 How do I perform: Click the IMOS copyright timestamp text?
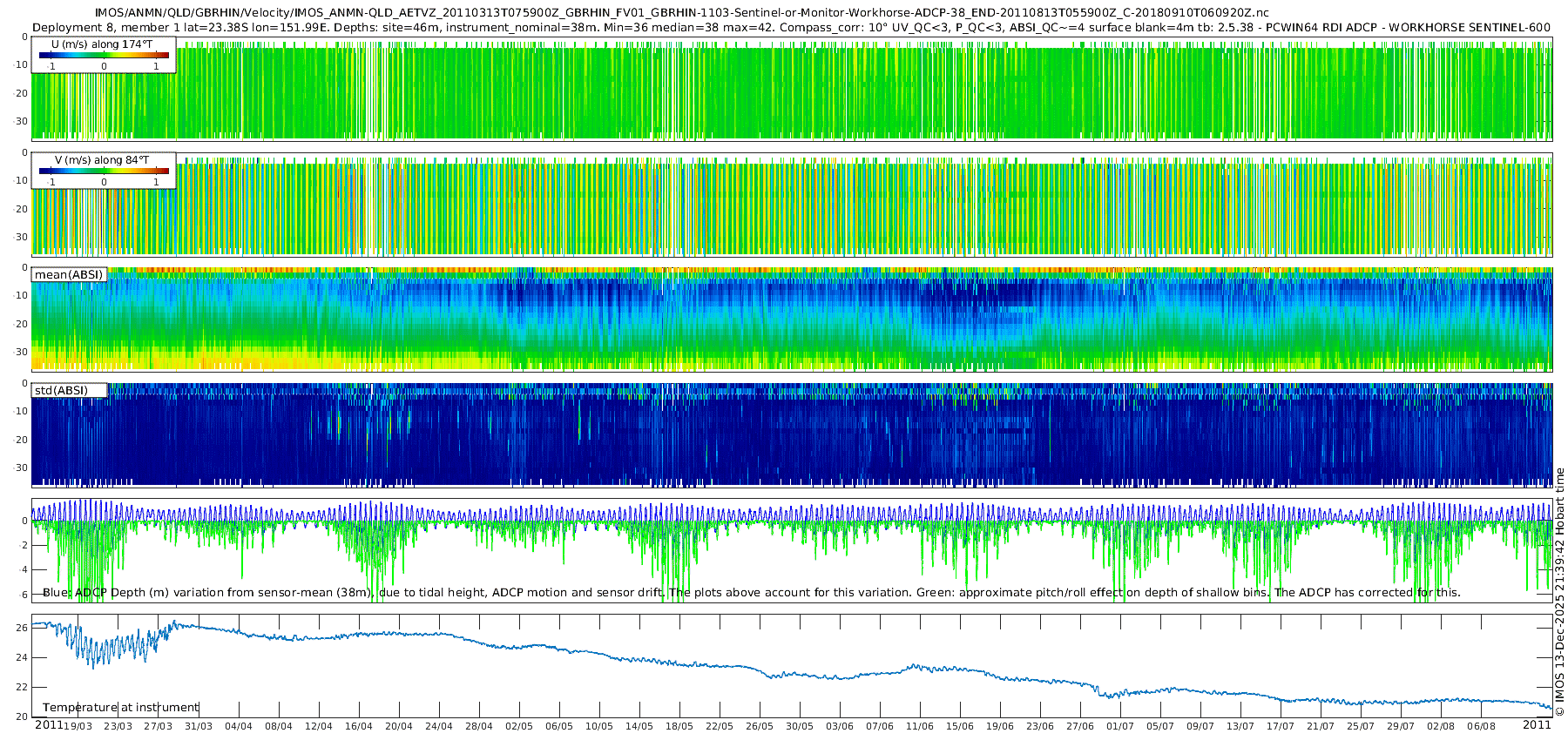tap(1560, 592)
